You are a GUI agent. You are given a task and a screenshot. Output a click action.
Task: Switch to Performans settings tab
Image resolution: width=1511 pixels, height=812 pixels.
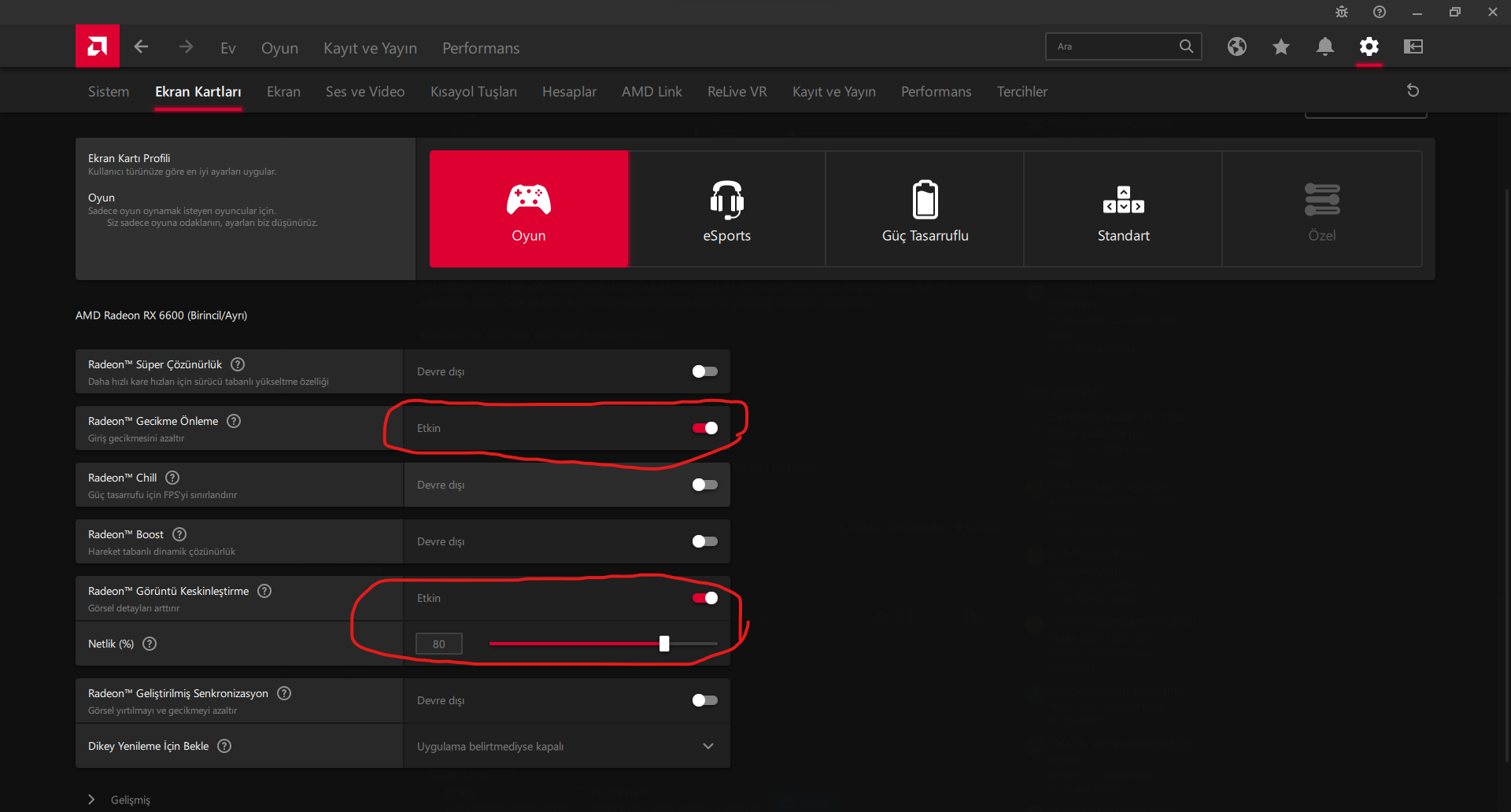[936, 91]
